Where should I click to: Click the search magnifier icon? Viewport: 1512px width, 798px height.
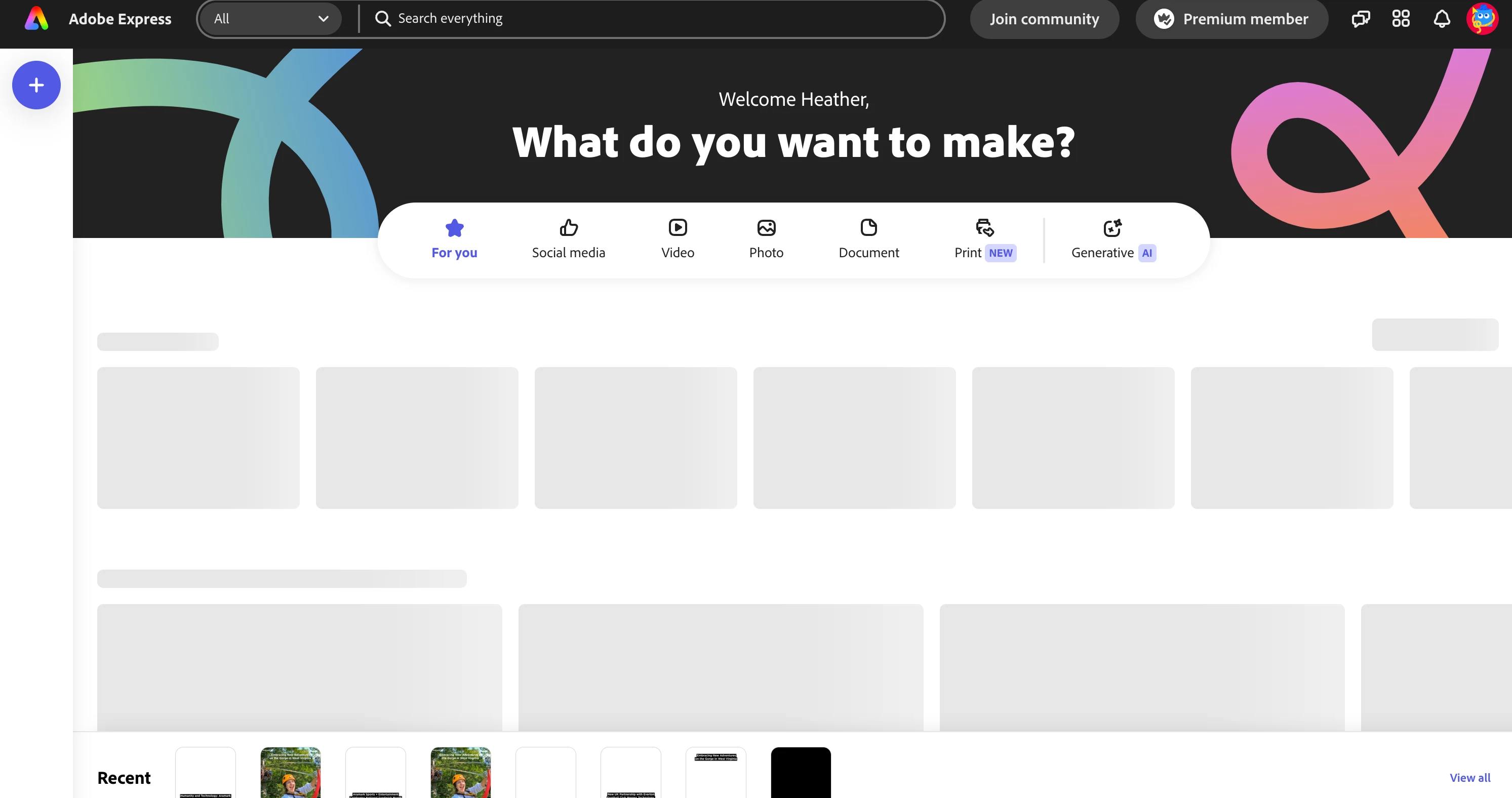[x=383, y=19]
